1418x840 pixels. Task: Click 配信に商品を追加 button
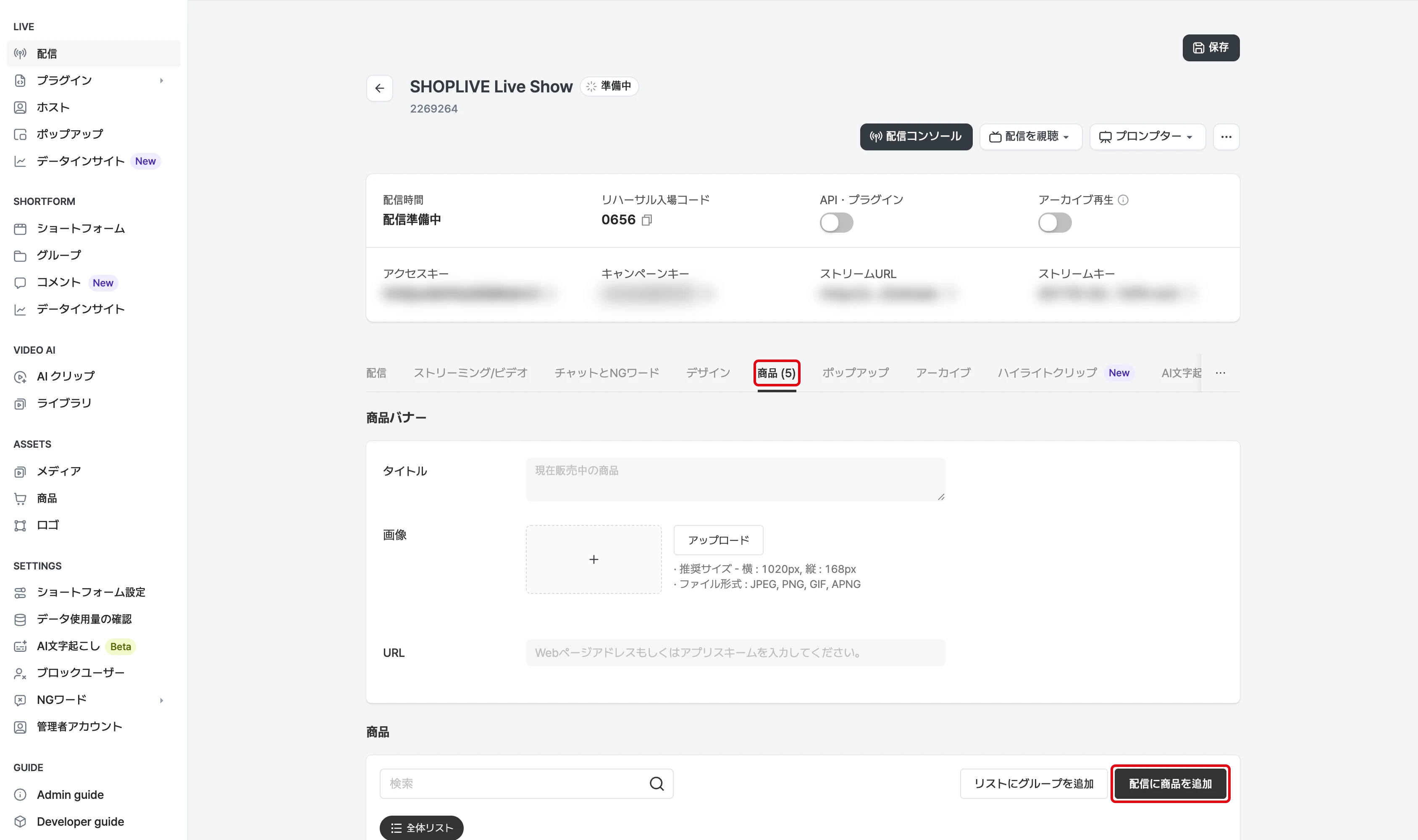[1170, 783]
